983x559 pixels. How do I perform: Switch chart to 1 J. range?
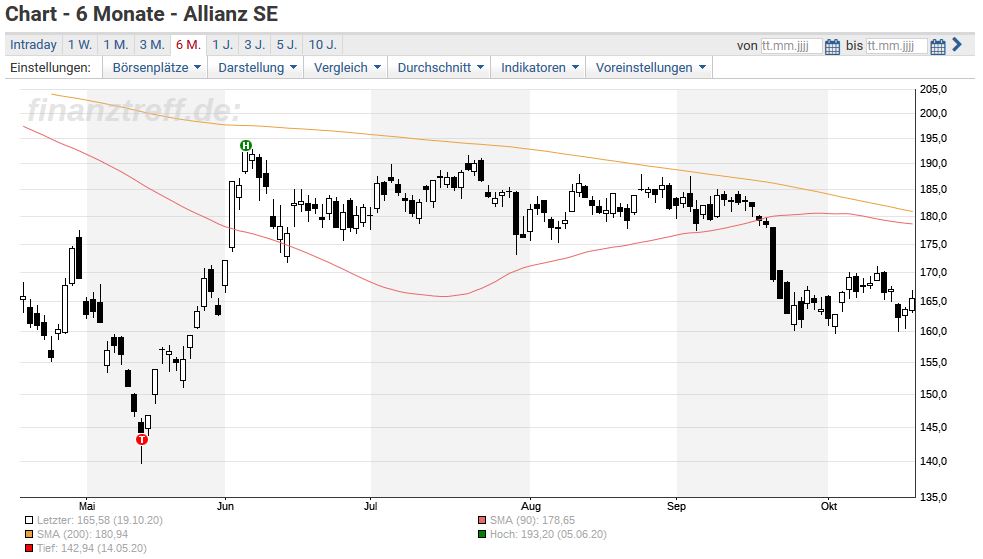click(x=222, y=44)
